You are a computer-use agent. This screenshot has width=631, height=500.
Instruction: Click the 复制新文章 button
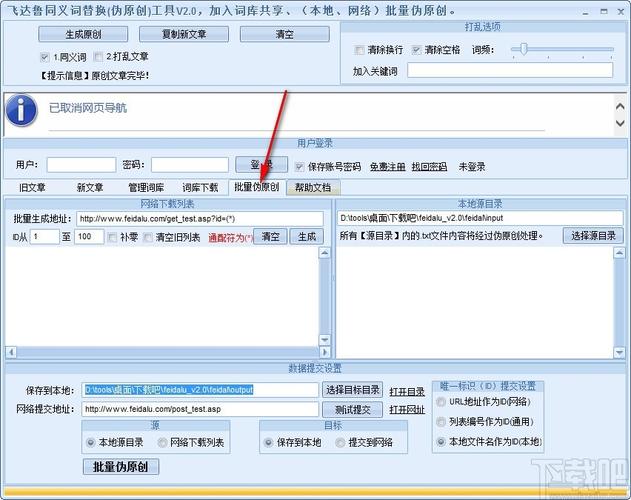(x=184, y=34)
